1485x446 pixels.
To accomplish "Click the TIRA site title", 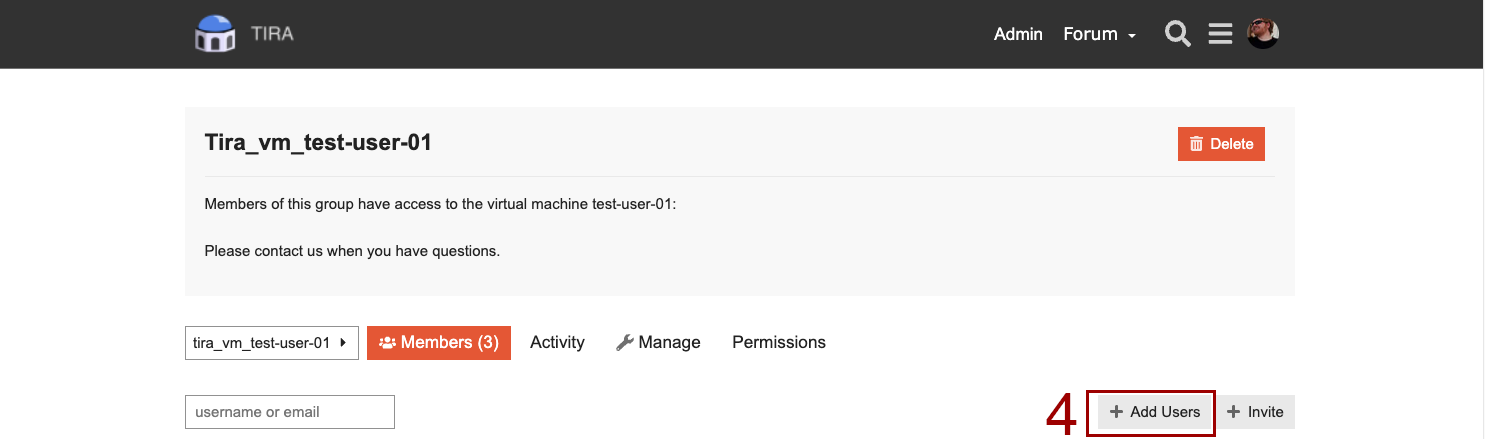I will coord(272,34).
